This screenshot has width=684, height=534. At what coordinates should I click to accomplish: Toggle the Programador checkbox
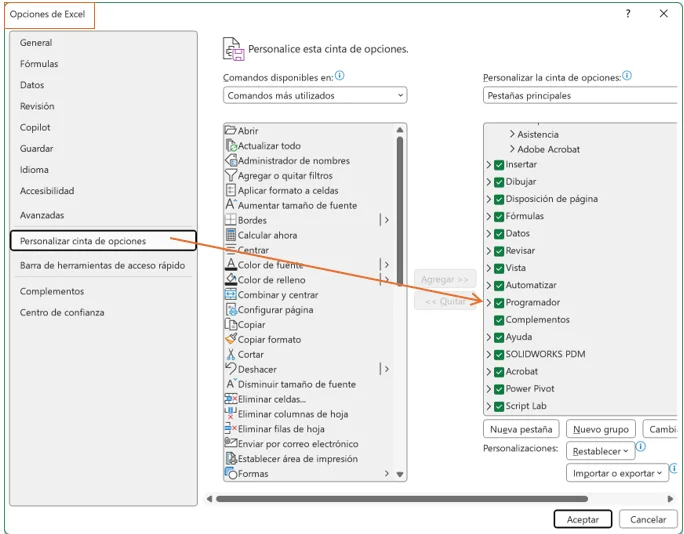pyautogui.click(x=499, y=303)
